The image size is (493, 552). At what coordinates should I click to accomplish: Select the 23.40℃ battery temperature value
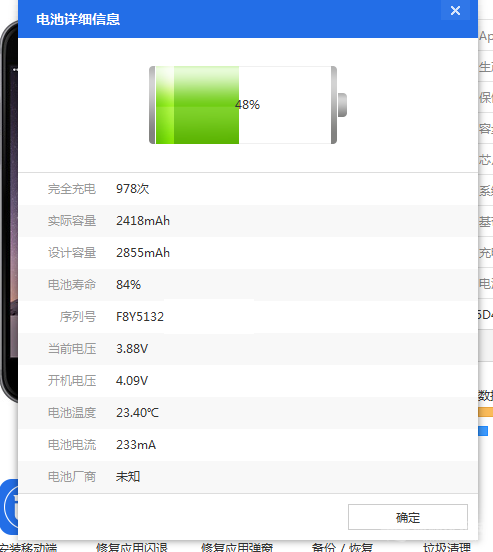(x=138, y=413)
